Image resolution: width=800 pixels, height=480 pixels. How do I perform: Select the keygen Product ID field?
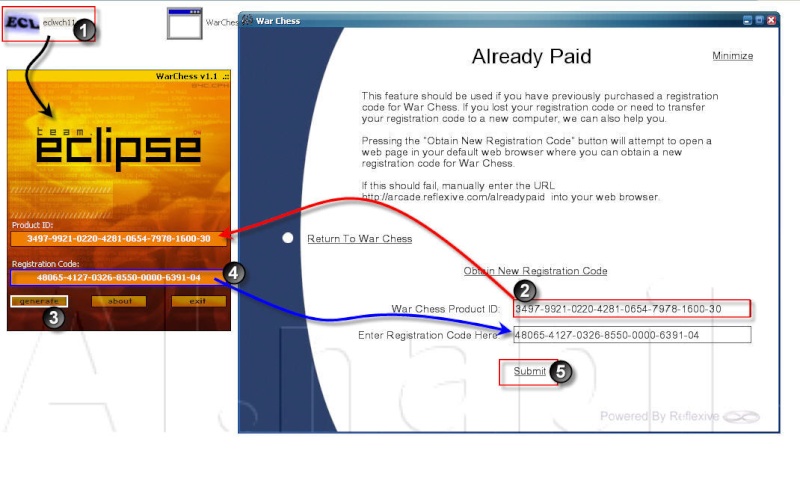click(x=118, y=239)
